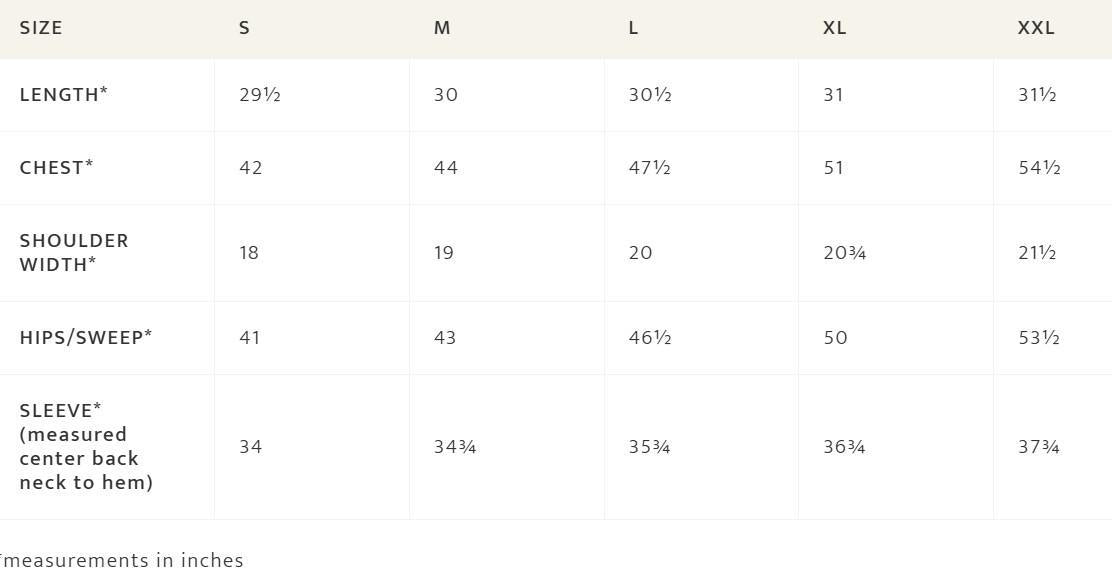Image resolution: width=1112 pixels, height=575 pixels.
Task: Click the 50 hips value for XL
Action: click(x=835, y=338)
